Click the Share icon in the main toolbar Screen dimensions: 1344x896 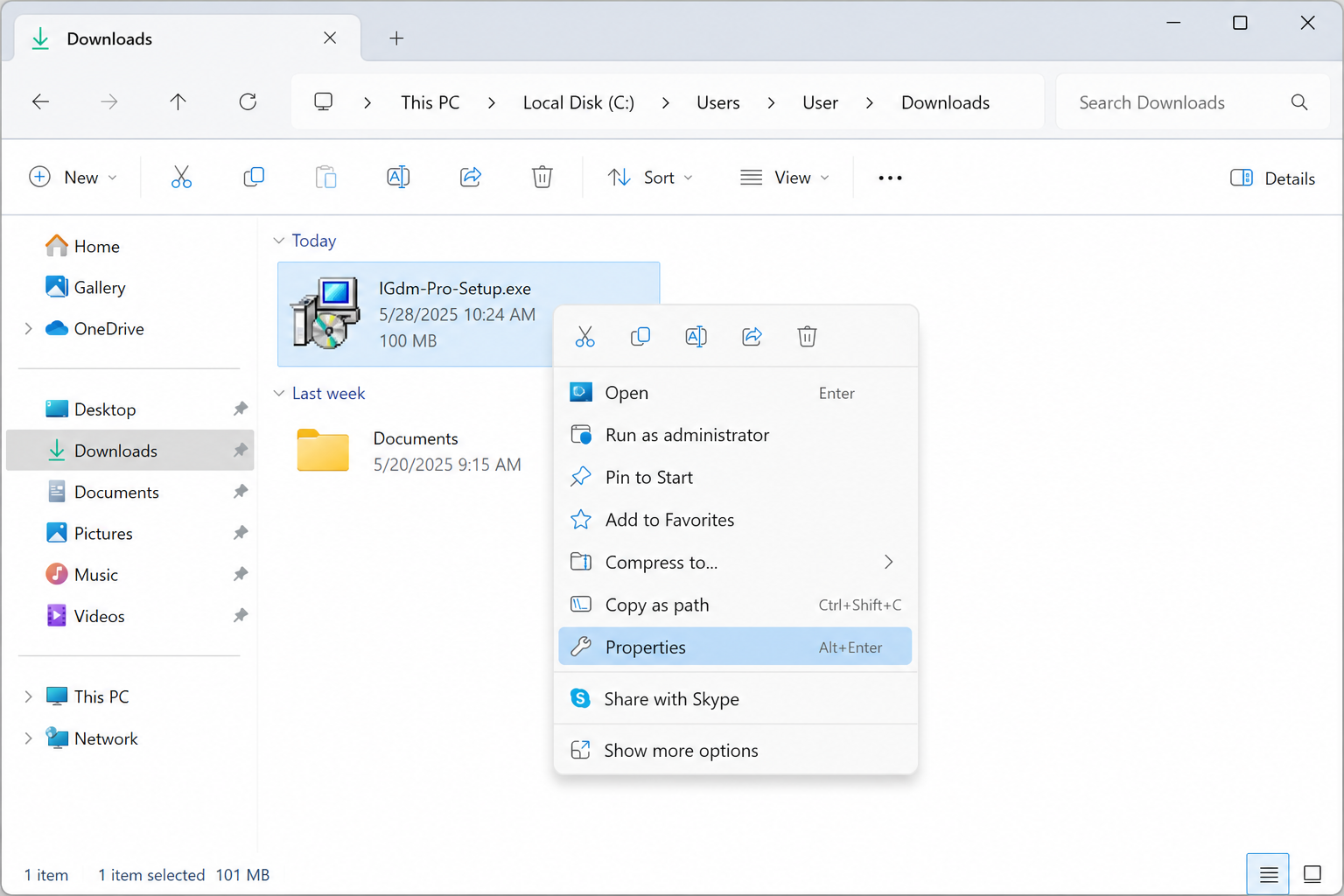click(x=471, y=178)
